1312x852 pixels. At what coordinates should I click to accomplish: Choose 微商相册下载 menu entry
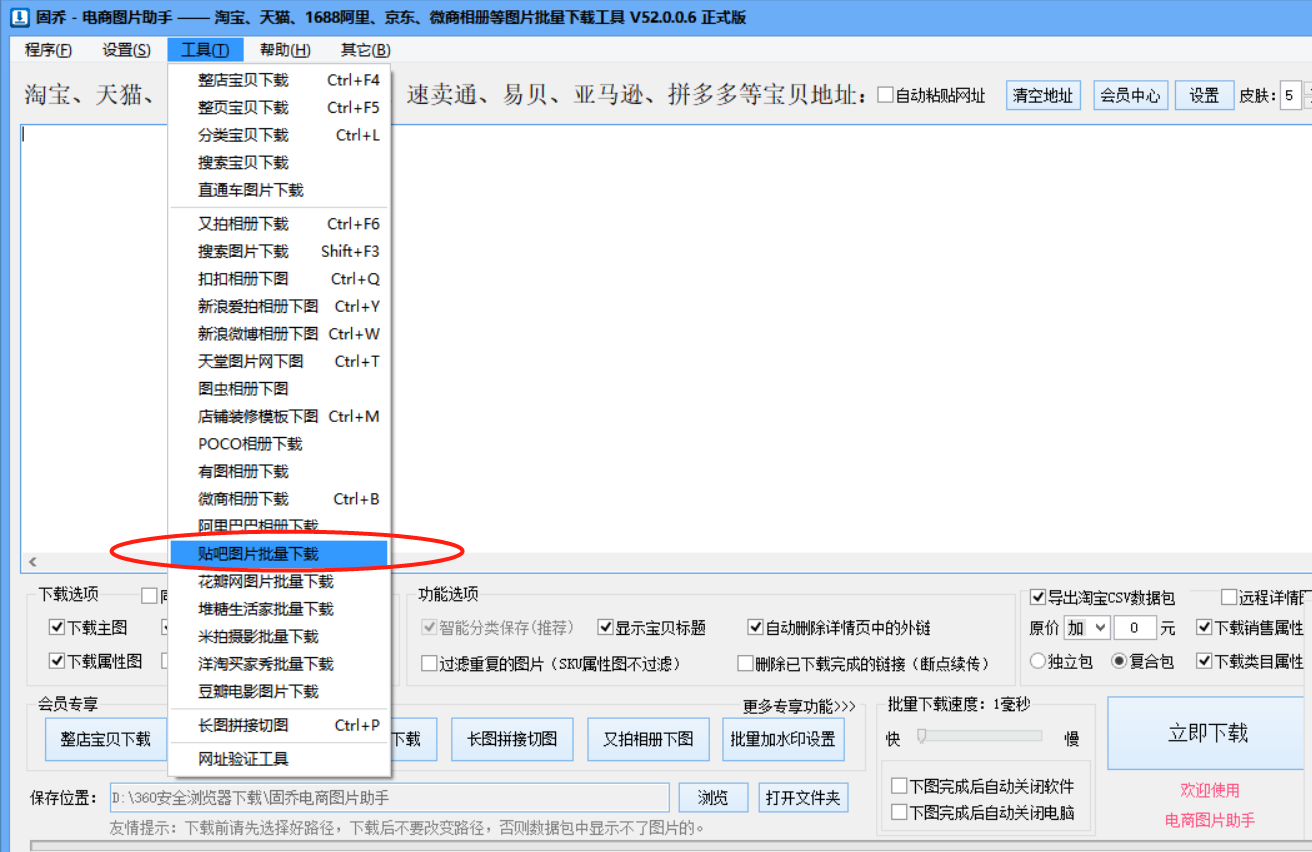click(x=279, y=499)
